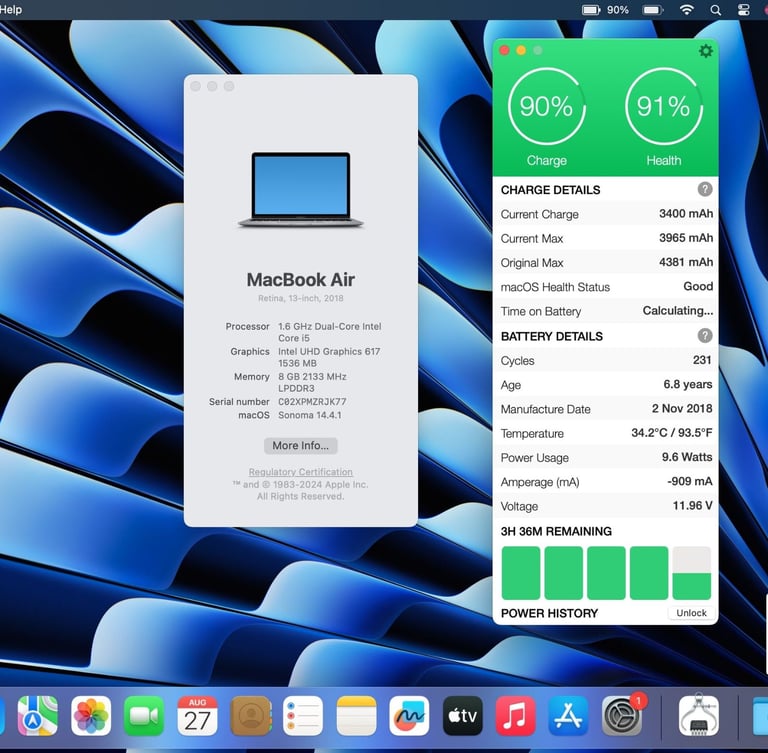Open System Information chip icon in Dock
Image resolution: width=768 pixels, height=753 pixels.
(699, 716)
